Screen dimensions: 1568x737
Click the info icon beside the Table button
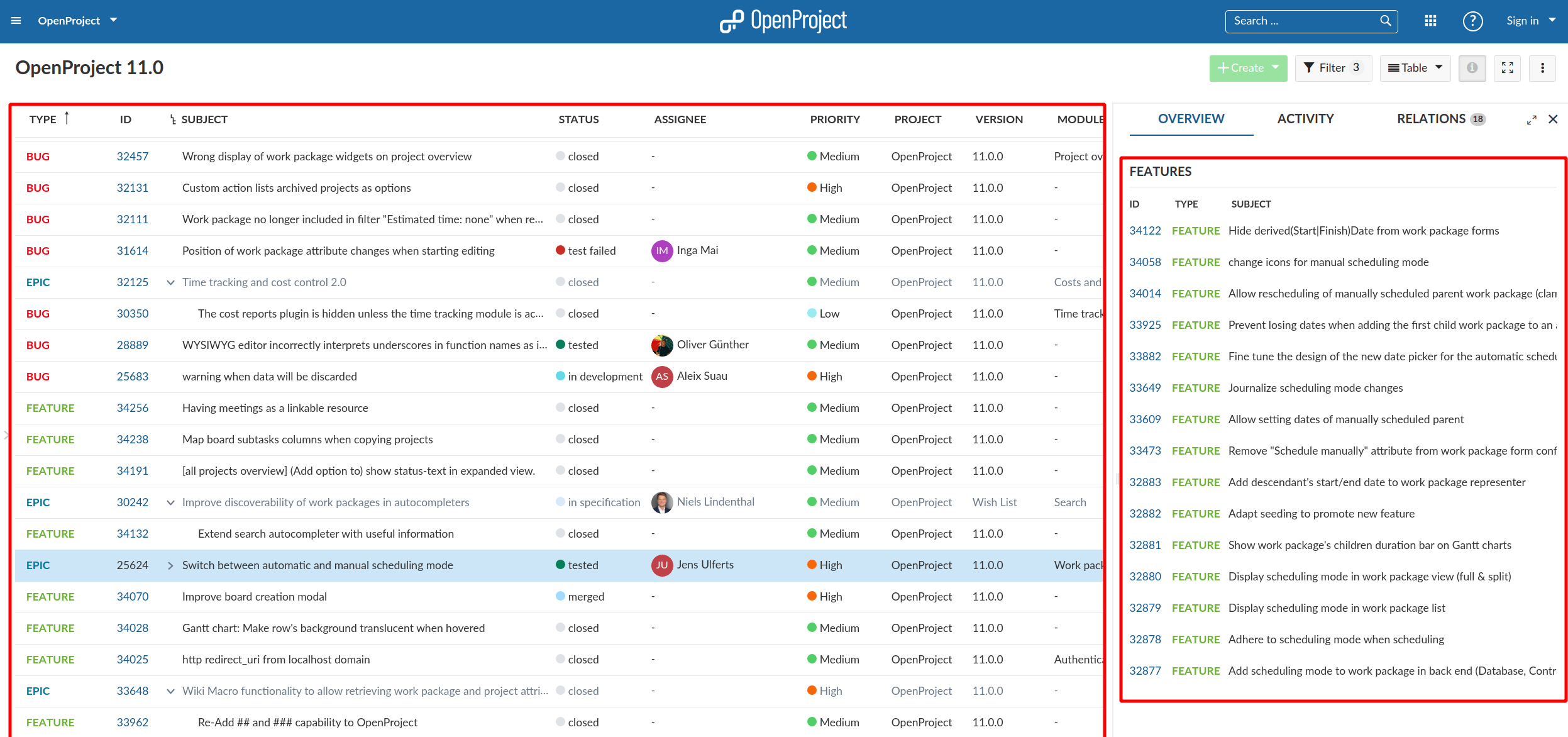click(1471, 68)
